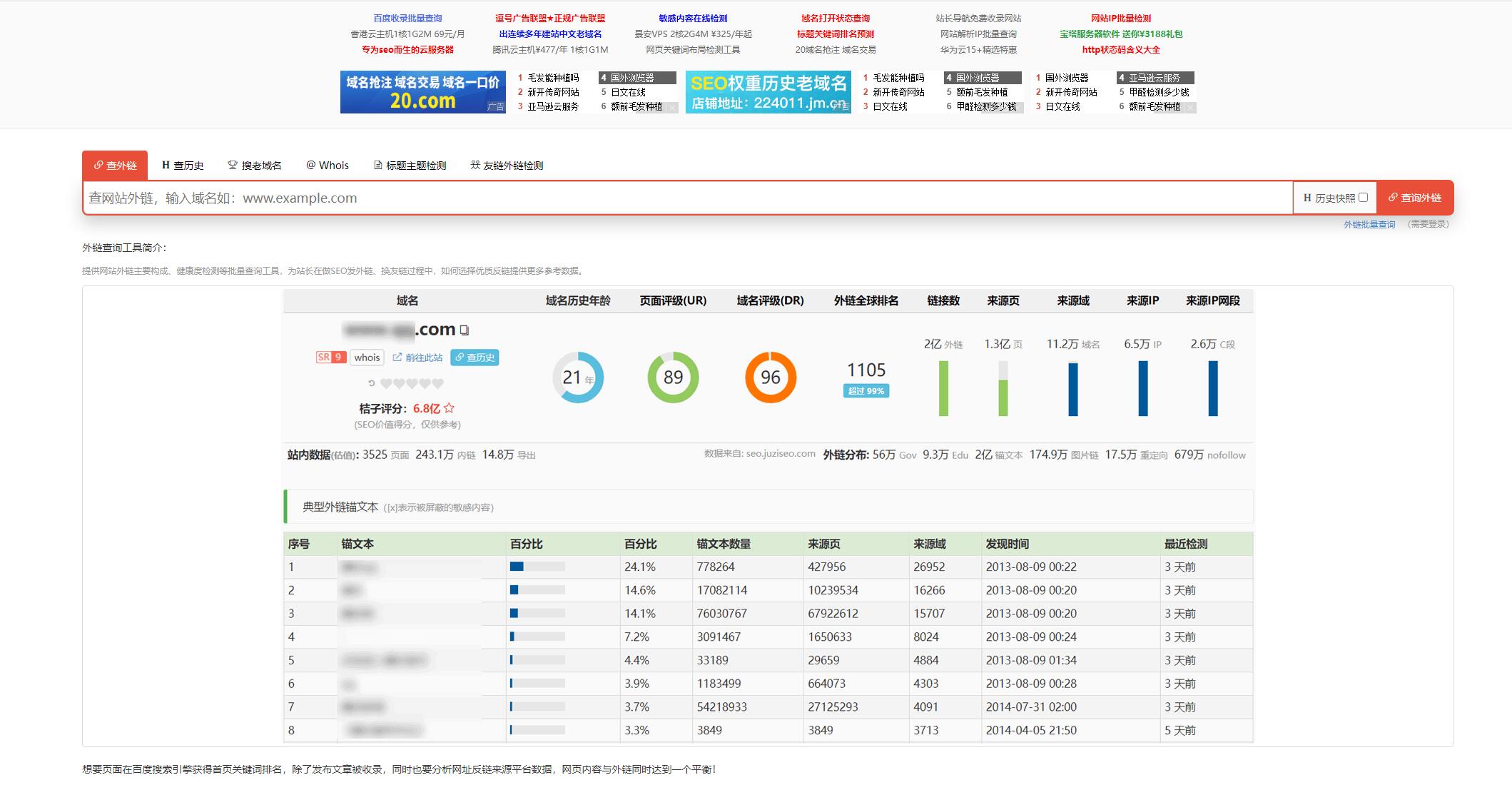Screen dimensions: 1512x785
Task: Click the green 89 page rating ring
Action: (673, 377)
